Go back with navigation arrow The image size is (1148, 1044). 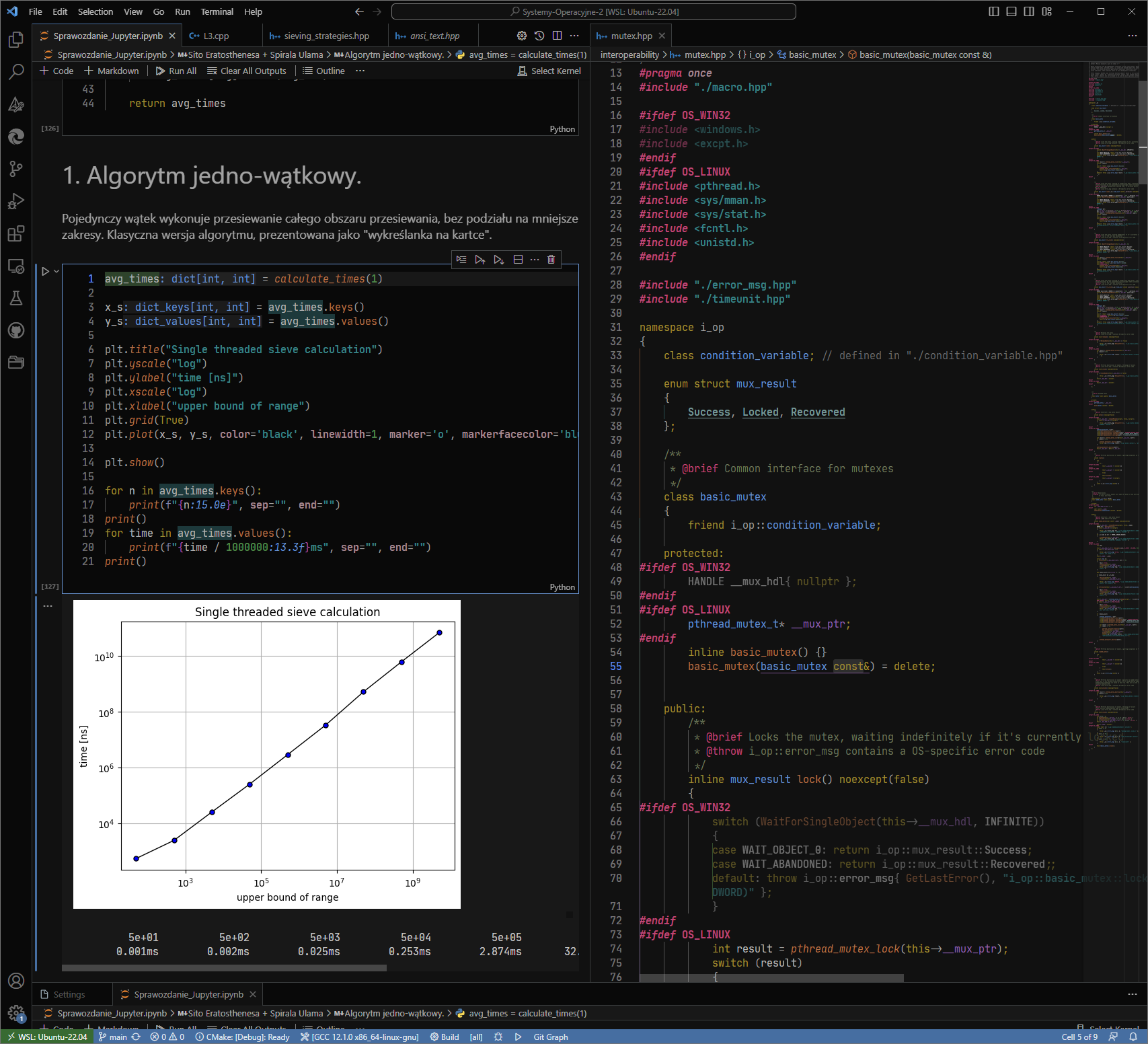coord(359,11)
